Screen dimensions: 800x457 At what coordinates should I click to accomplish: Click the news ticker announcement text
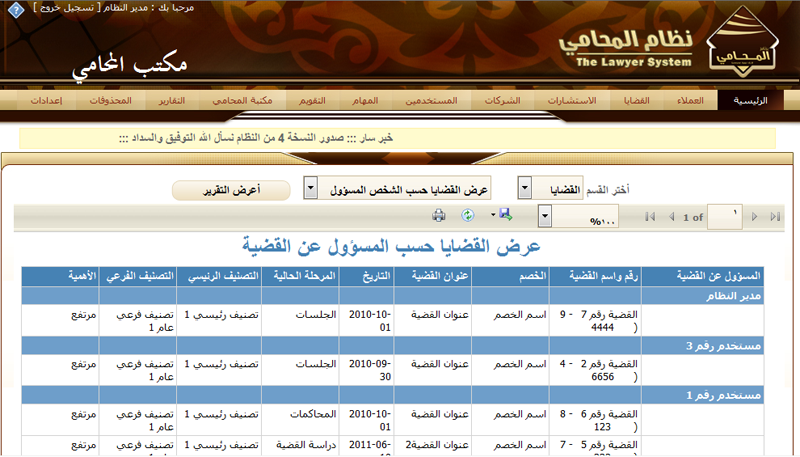coord(256,138)
